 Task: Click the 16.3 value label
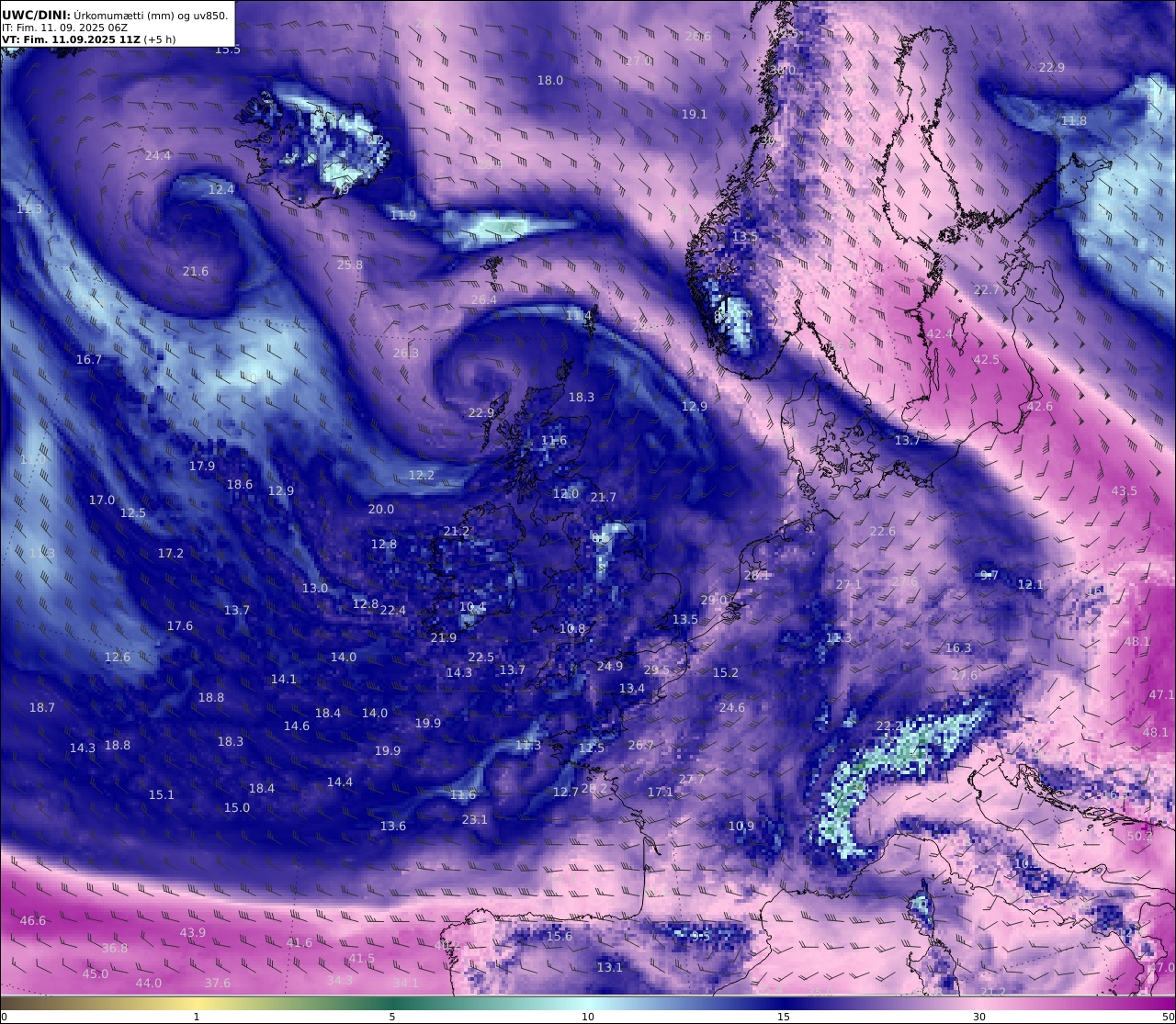pos(958,647)
